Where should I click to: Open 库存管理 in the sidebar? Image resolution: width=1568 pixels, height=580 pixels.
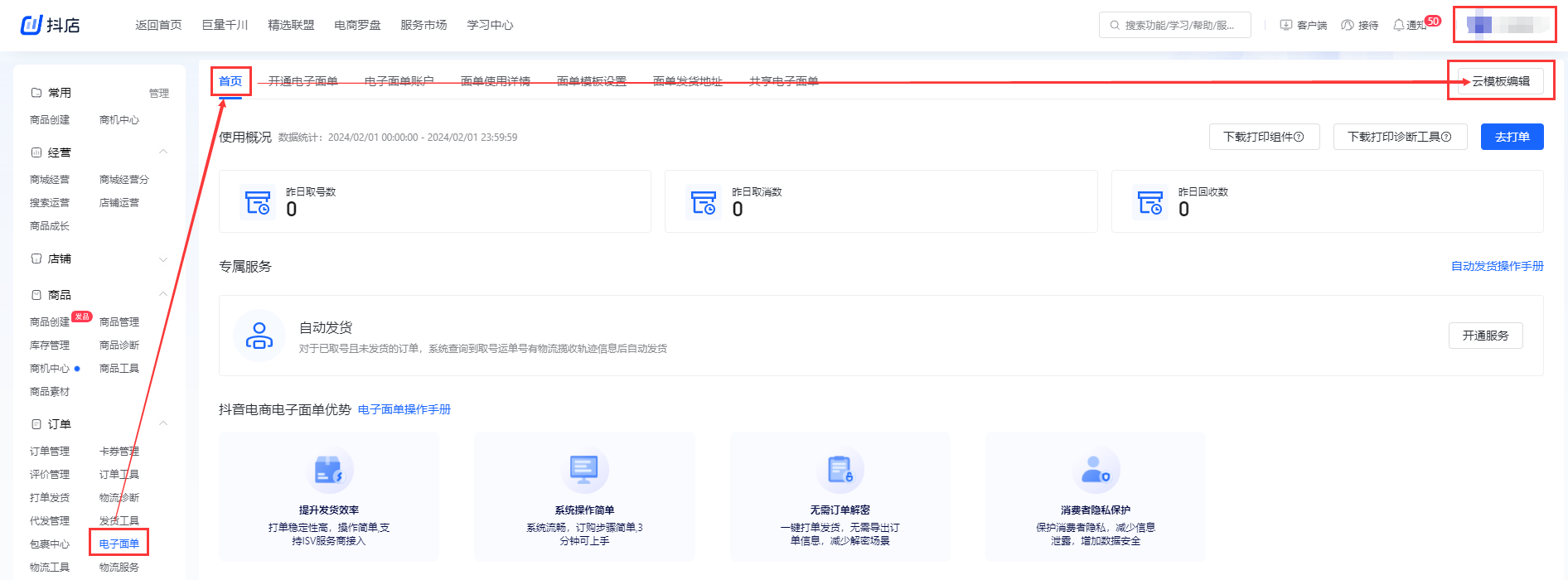pos(50,345)
